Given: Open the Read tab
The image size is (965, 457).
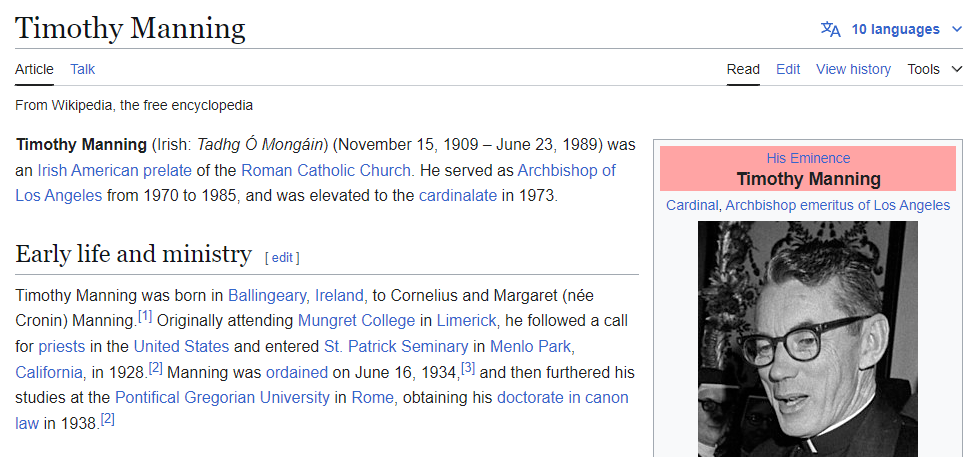Looking at the screenshot, I should click(x=743, y=69).
